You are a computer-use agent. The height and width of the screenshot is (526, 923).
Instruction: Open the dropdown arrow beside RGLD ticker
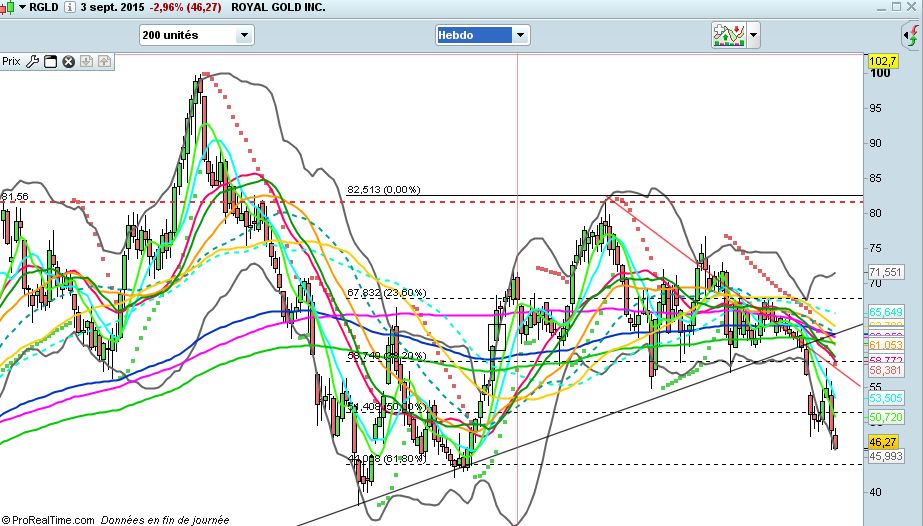pyautogui.click(x=22, y=8)
